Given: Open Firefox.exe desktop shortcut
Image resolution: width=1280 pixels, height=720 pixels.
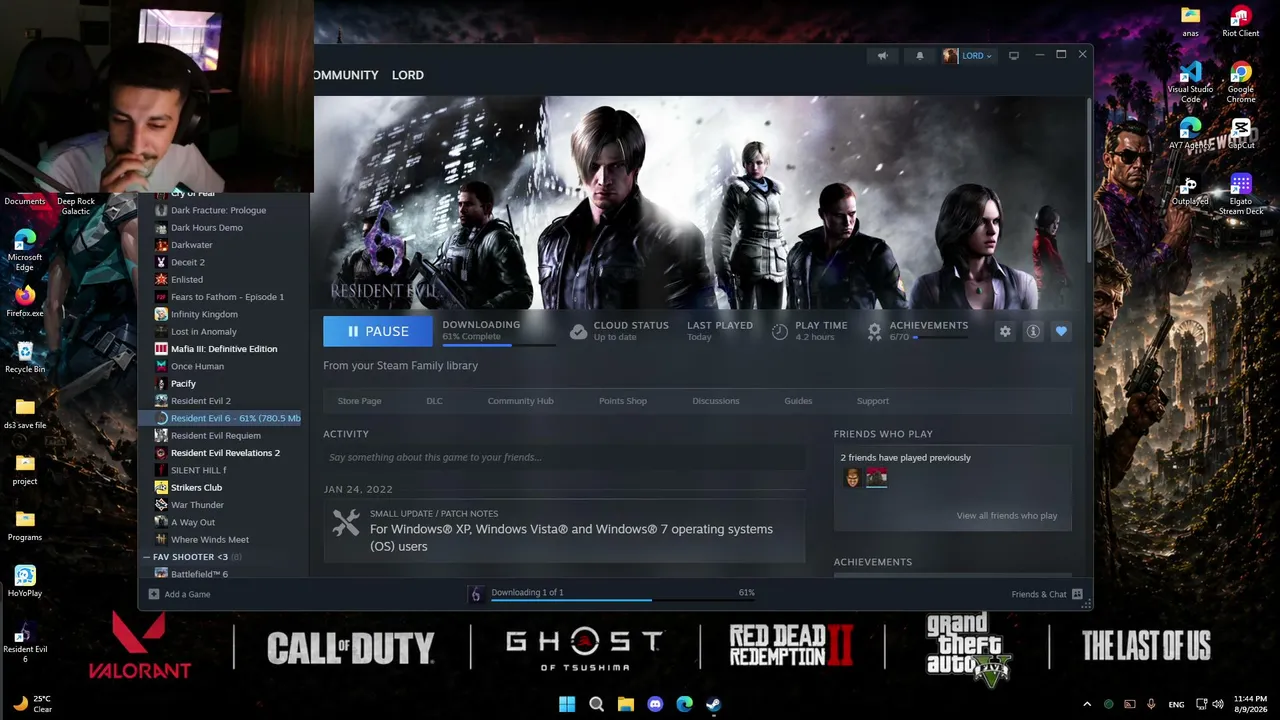Looking at the screenshot, I should [x=25, y=301].
